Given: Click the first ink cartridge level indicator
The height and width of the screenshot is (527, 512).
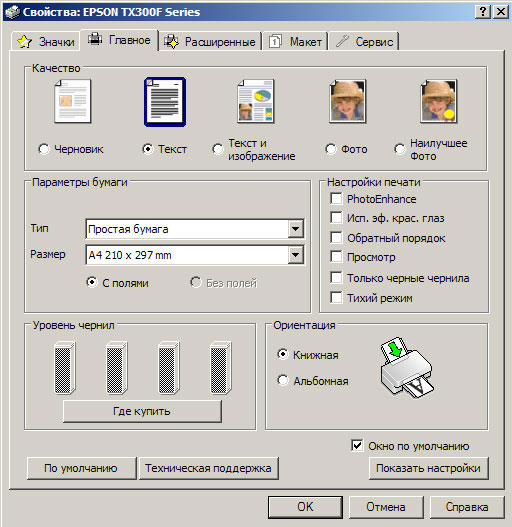Looking at the screenshot, I should pos(65,368).
